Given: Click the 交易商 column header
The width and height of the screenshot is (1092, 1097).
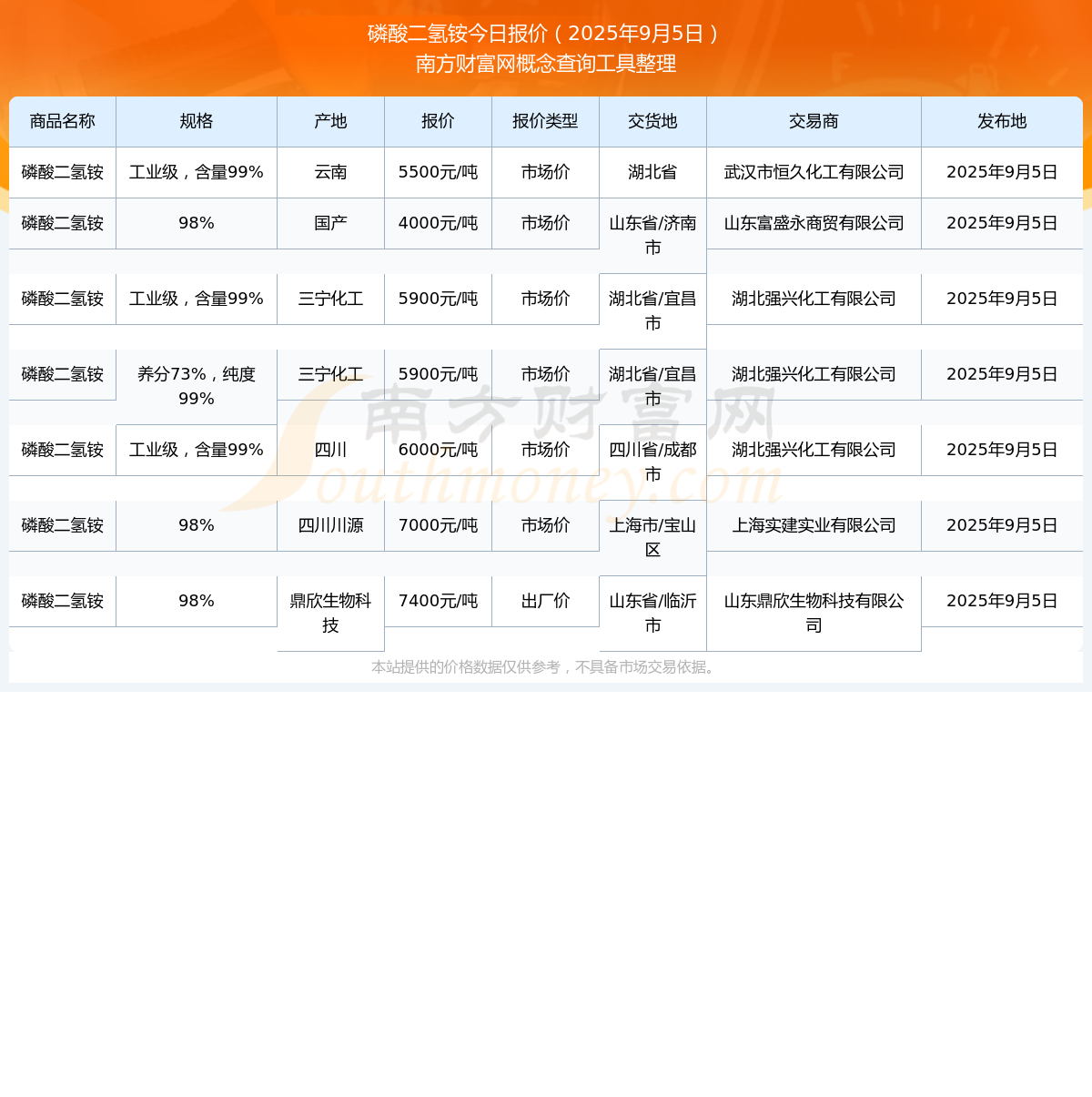Looking at the screenshot, I should (x=814, y=121).
